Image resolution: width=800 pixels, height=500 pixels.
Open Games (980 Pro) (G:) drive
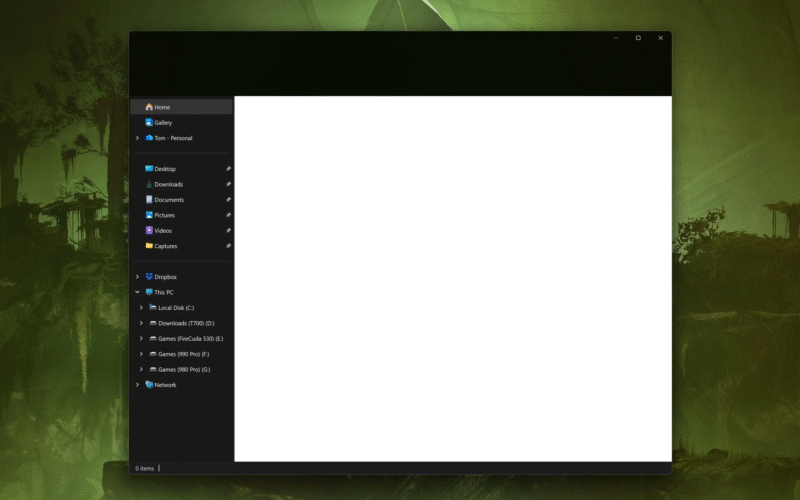tap(184, 370)
